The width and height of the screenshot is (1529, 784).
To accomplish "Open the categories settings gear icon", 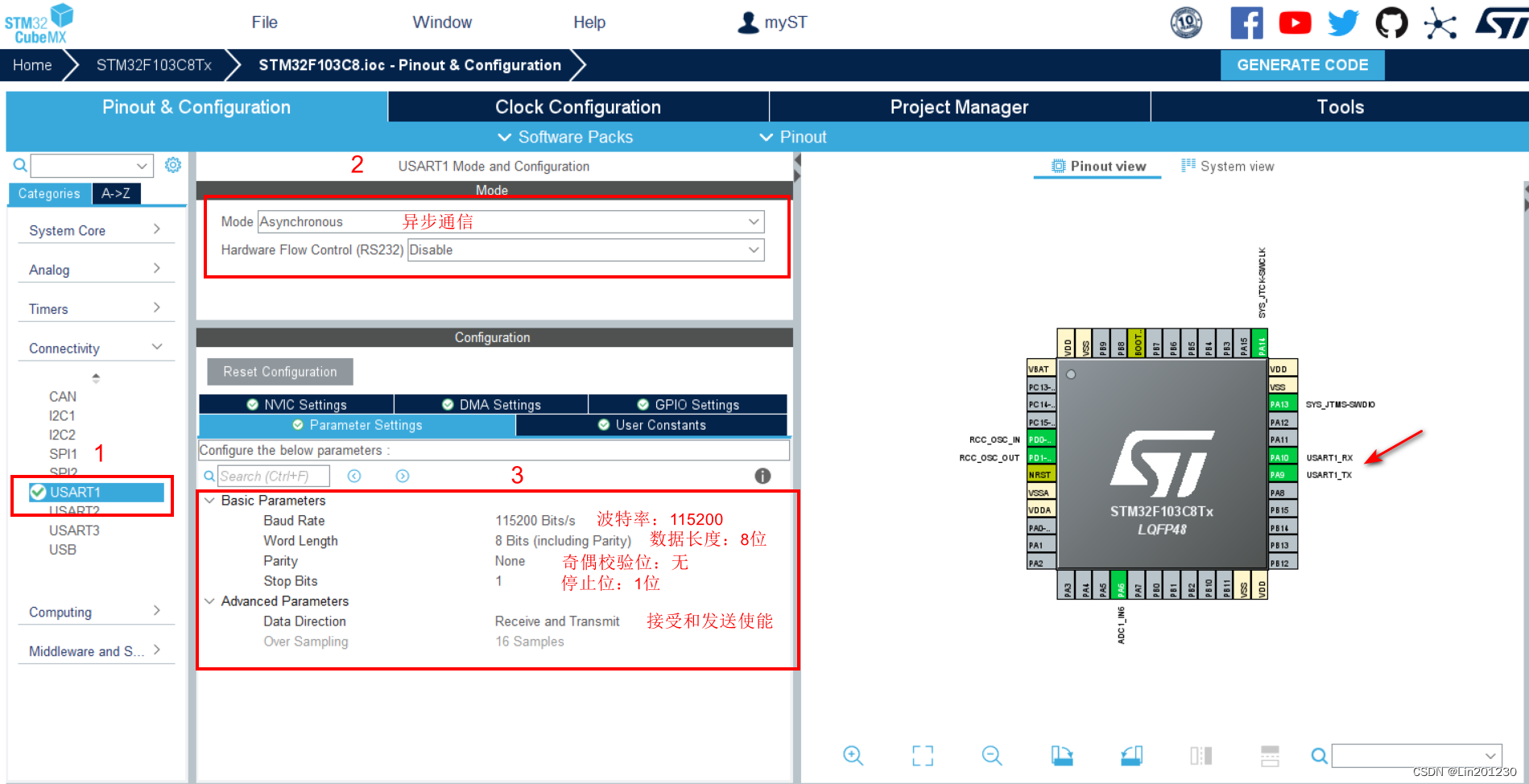I will tap(172, 165).
